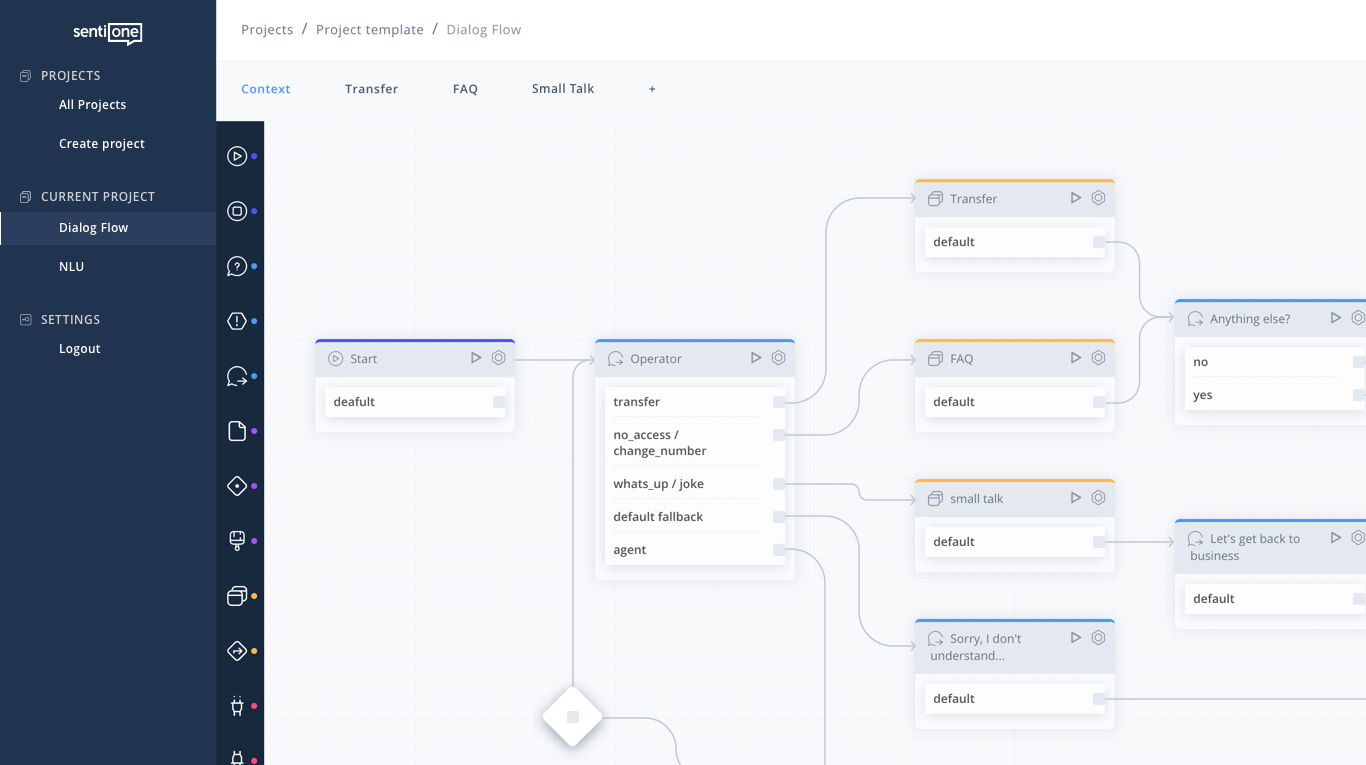
Task: Click the default output handle on the FAQ node
Action: pyautogui.click(x=1098, y=401)
